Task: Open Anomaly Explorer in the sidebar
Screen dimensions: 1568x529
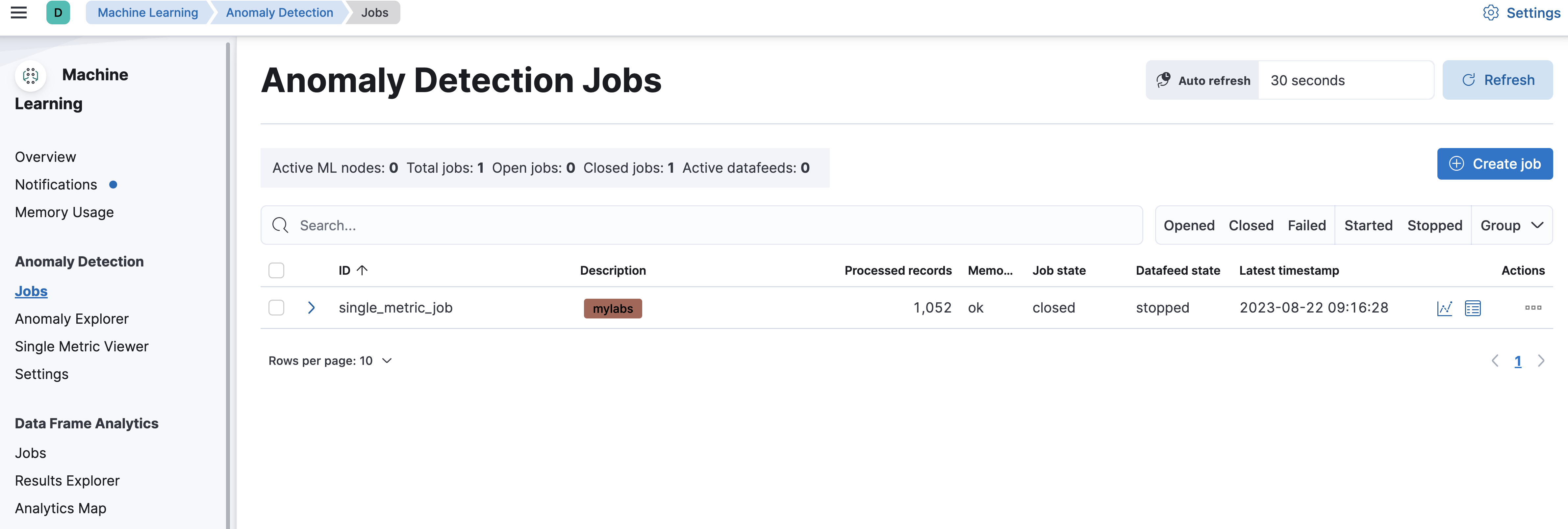Action: (x=72, y=319)
